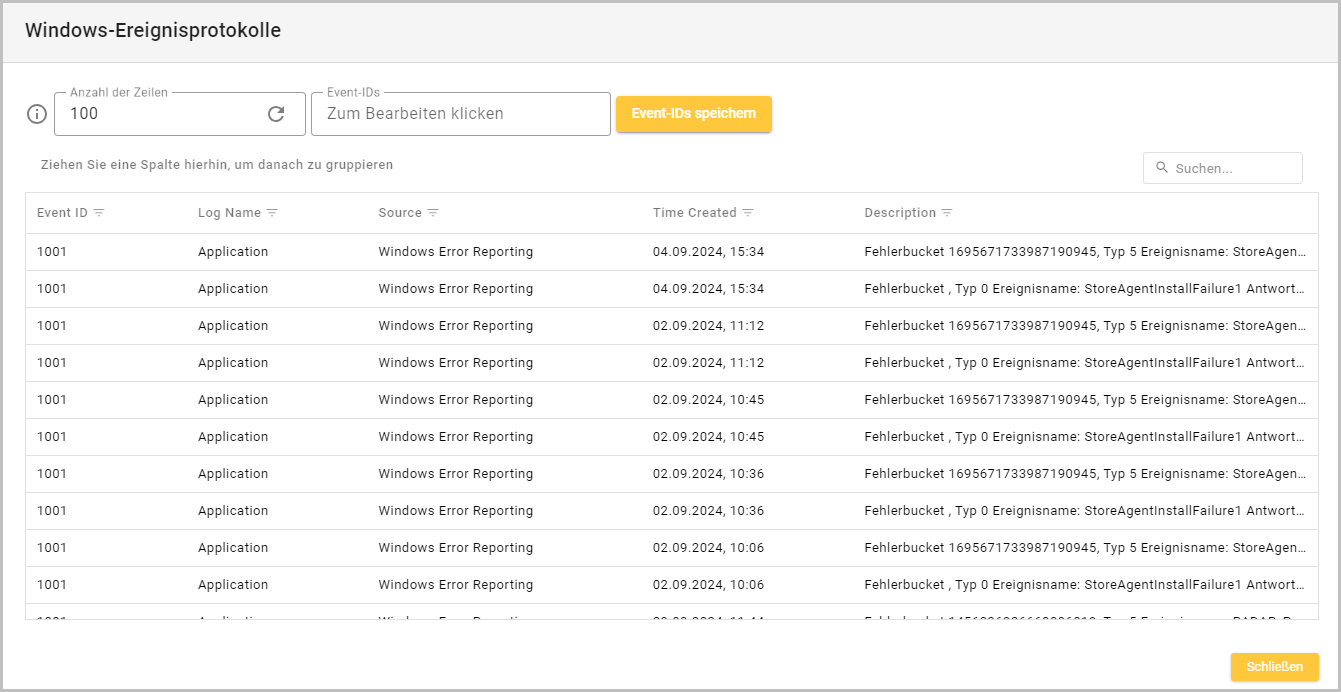Focus the Anzahl der Zeilen input field
1341x692 pixels.
click(x=160, y=114)
